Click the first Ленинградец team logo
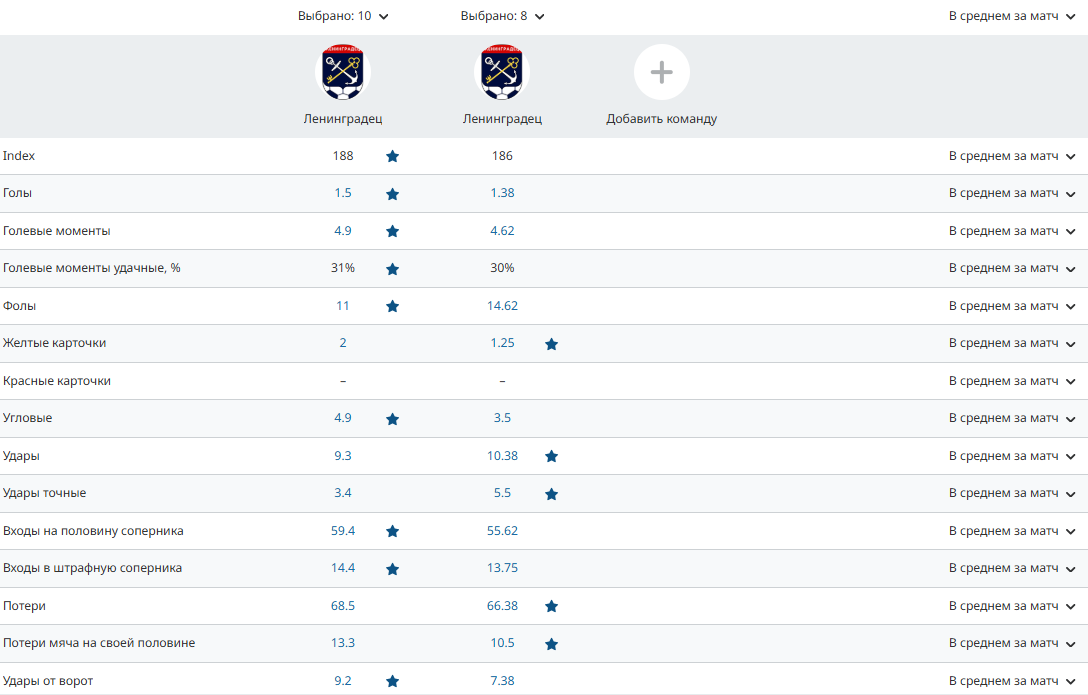 point(343,72)
